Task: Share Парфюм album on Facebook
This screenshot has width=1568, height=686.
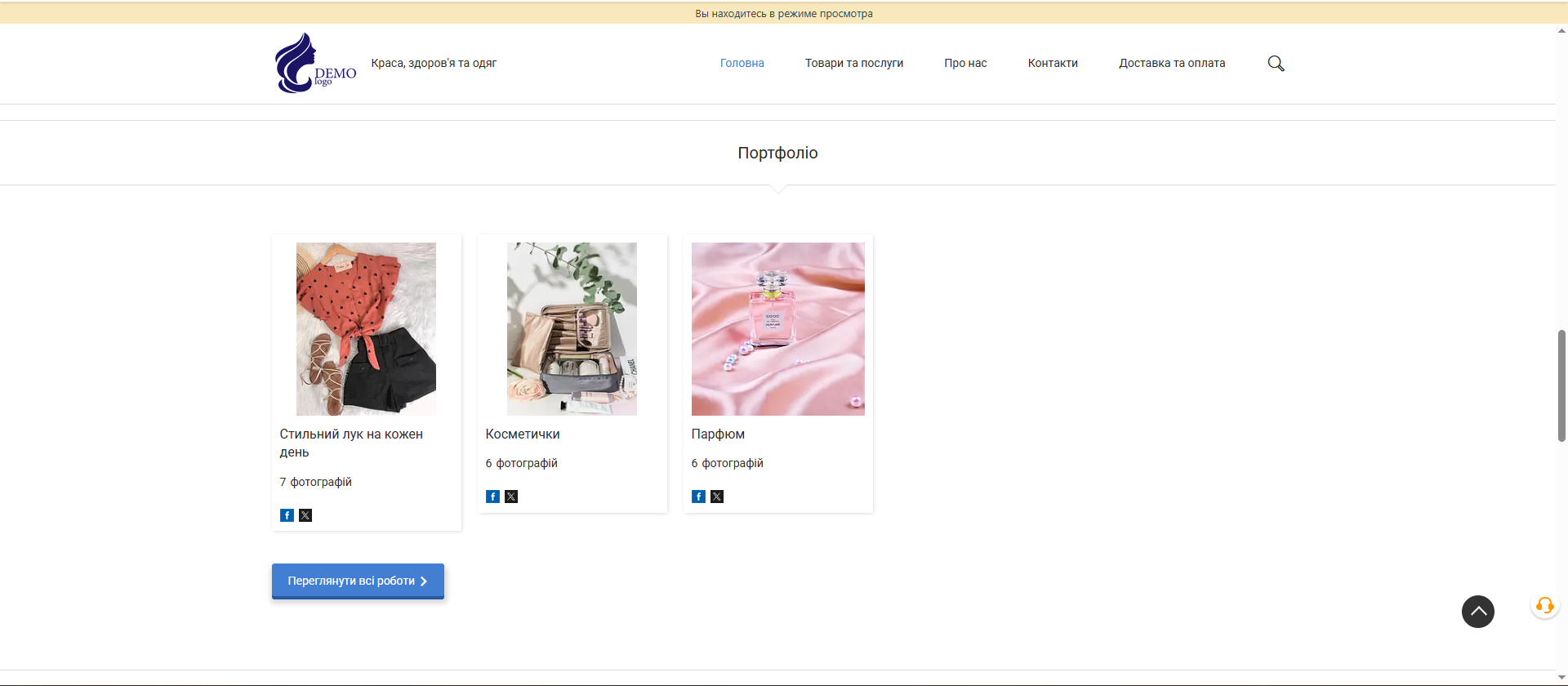Action: click(x=698, y=497)
